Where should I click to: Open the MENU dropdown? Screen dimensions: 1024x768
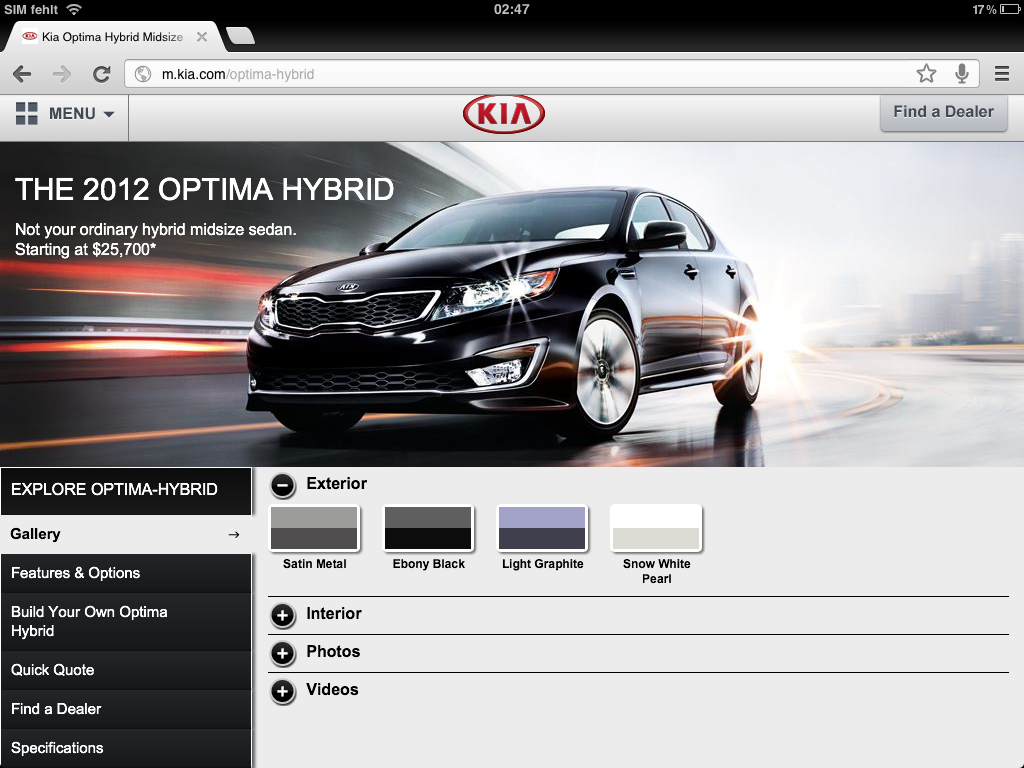[65, 114]
